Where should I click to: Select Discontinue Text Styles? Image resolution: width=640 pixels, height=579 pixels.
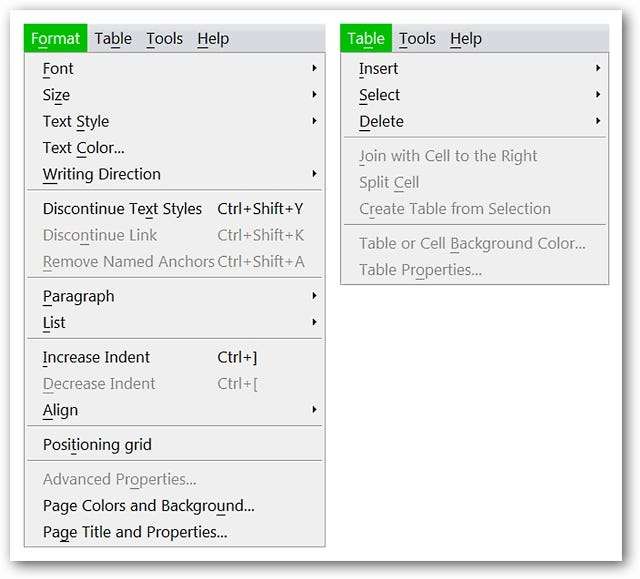[x=122, y=209]
